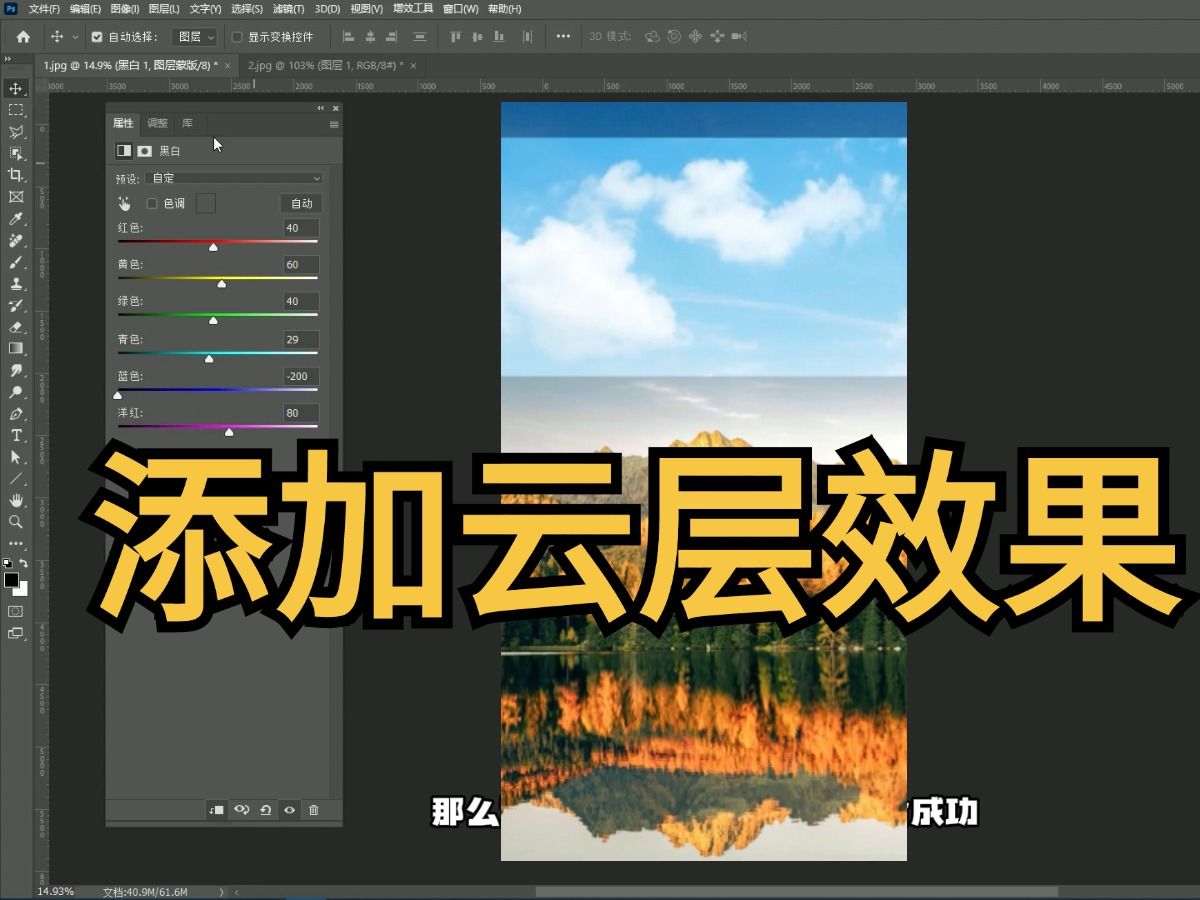Open the 预设 preset dropdown
This screenshot has width=1200, height=900.
pos(231,178)
